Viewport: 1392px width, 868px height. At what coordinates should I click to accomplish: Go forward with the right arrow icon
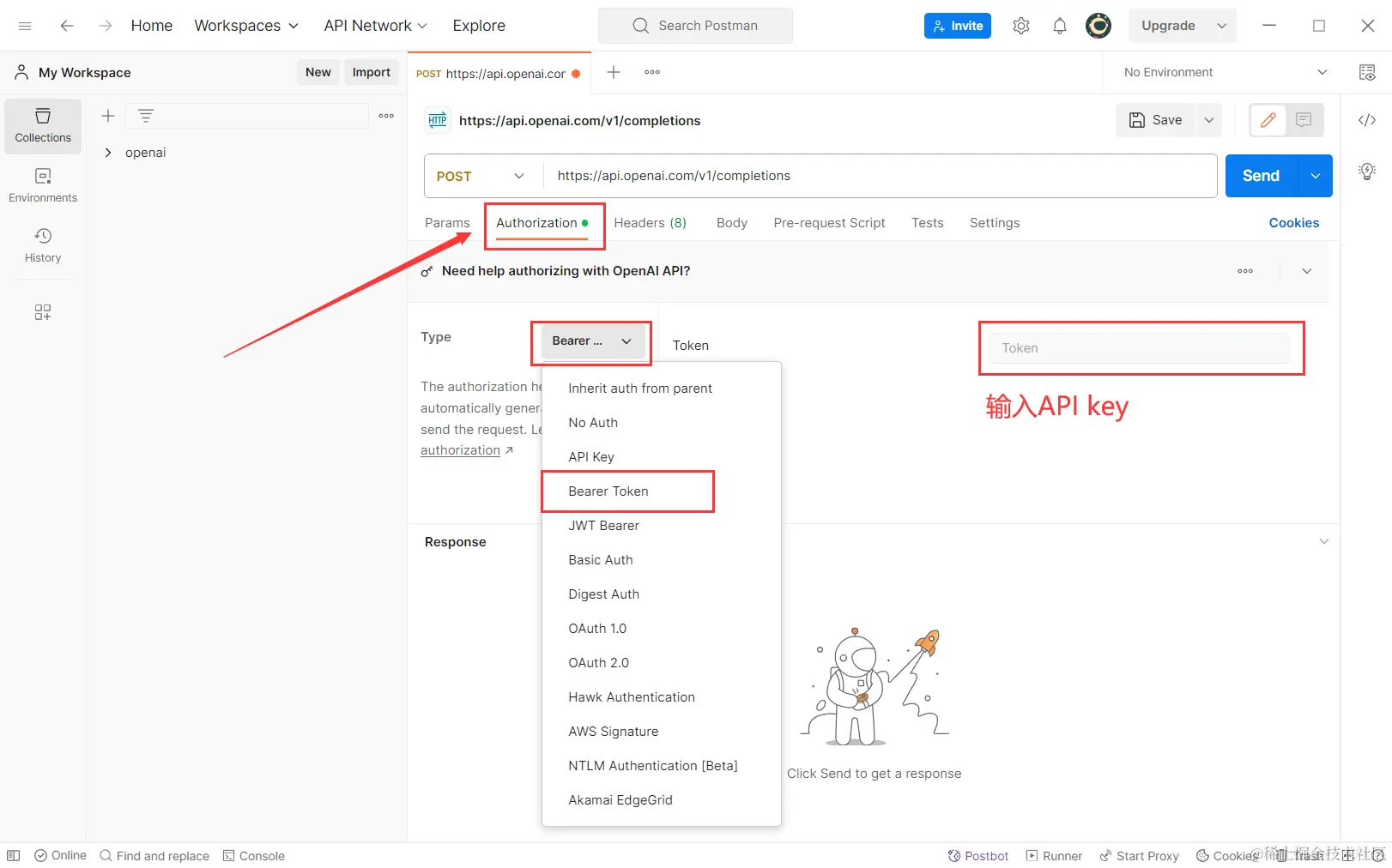click(x=105, y=26)
